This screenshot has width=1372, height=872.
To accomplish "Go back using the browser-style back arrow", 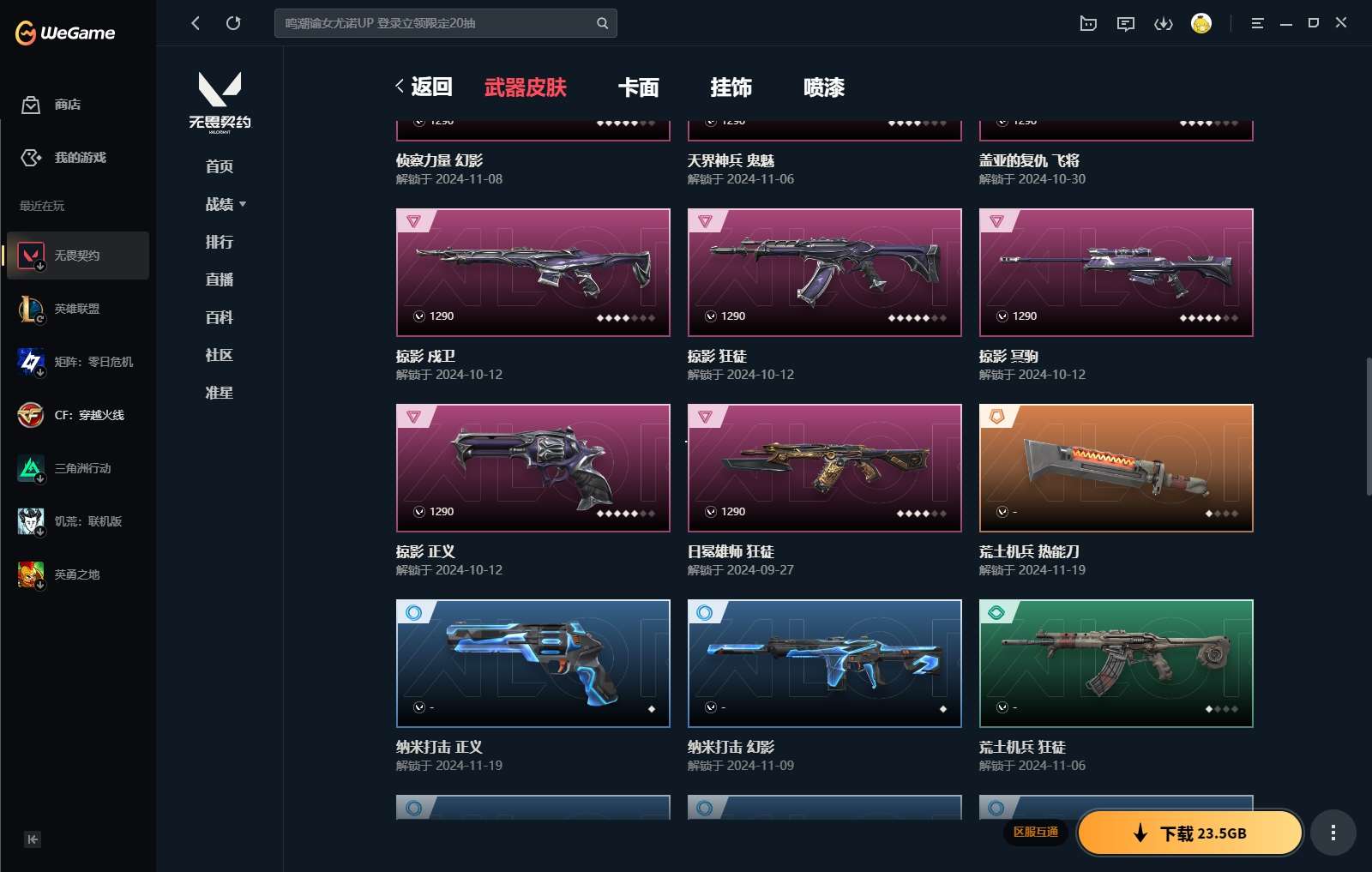I will click(x=196, y=23).
